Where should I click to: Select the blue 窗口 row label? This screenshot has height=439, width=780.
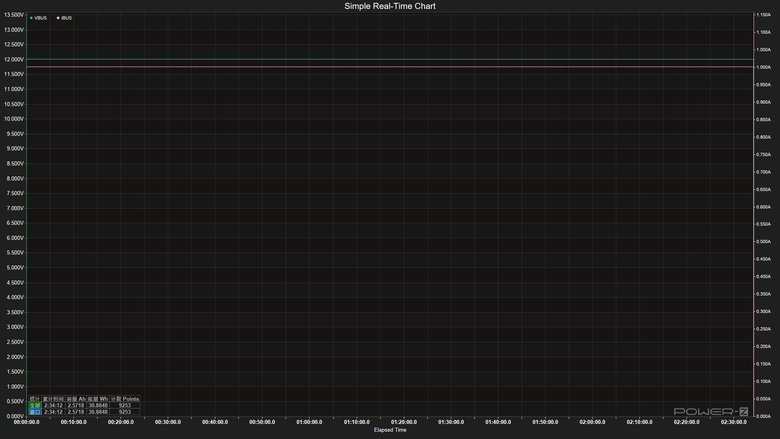coord(35,412)
